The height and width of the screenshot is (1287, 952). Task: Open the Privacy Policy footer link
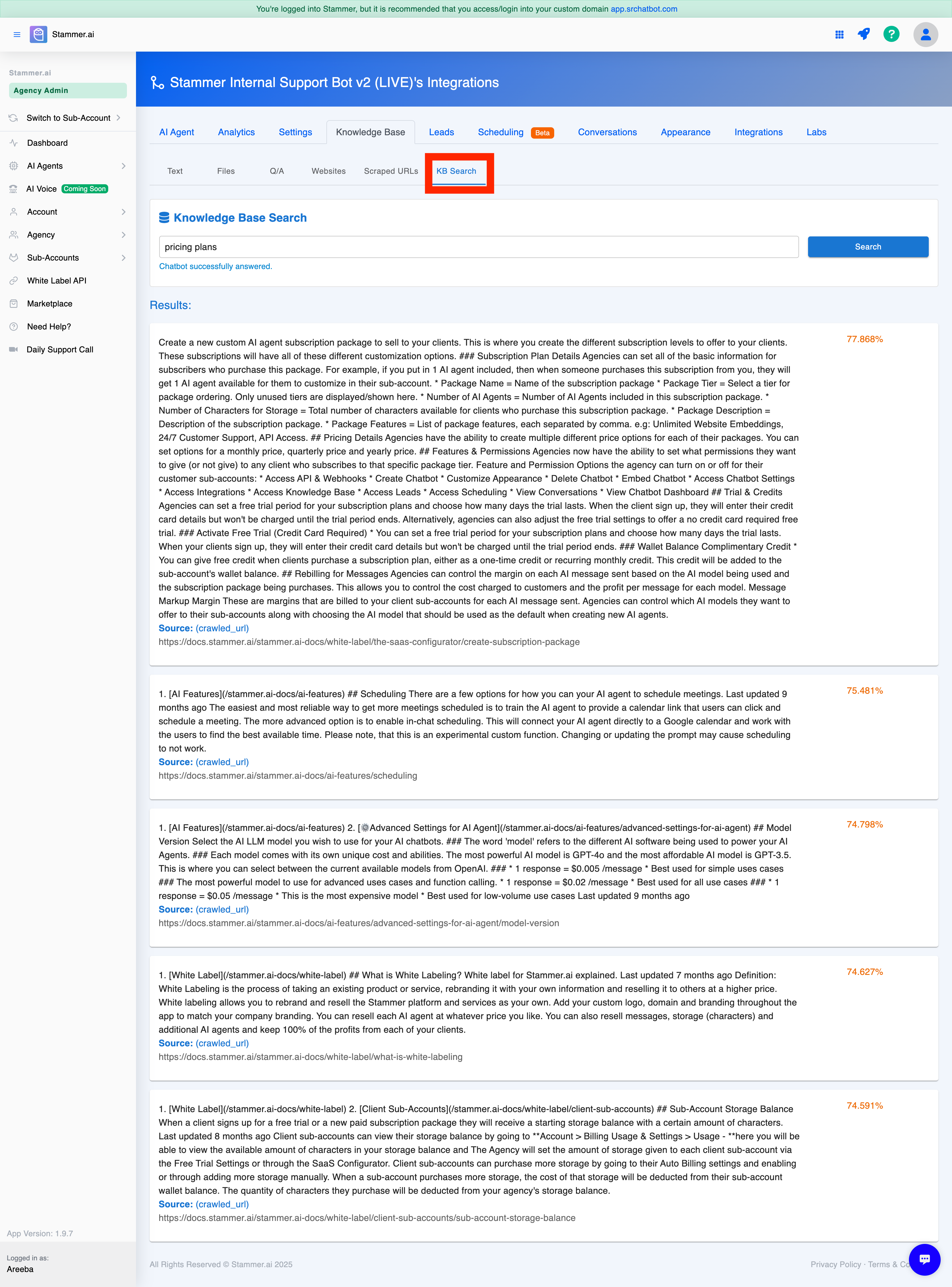tap(835, 1265)
